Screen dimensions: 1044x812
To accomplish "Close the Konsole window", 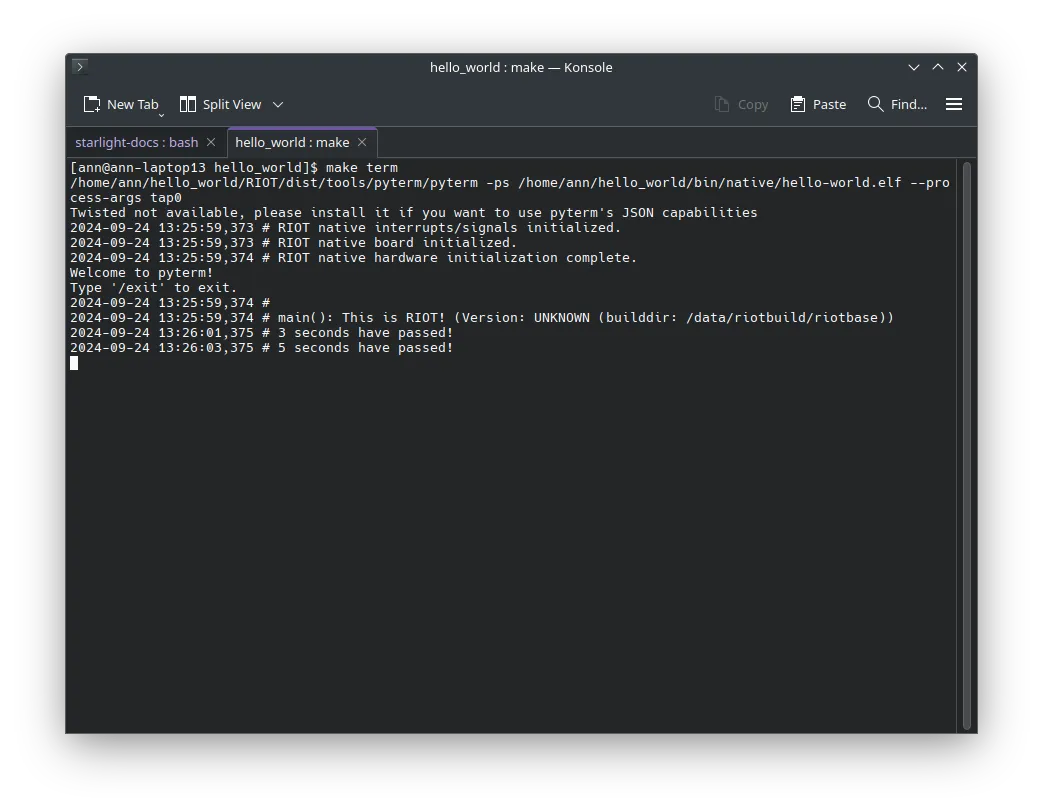I will pyautogui.click(x=962, y=67).
